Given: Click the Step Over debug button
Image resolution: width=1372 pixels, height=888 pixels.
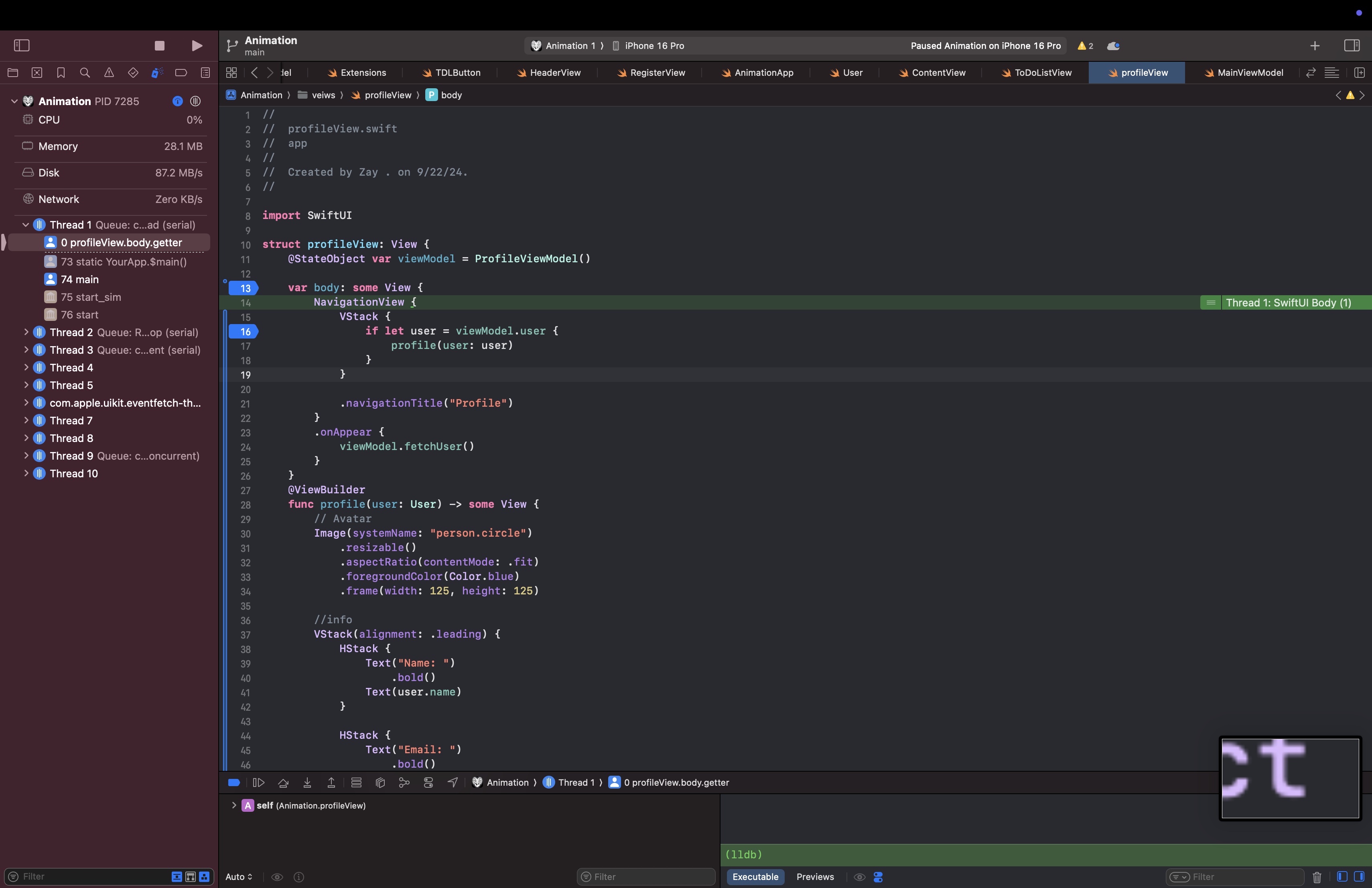Looking at the screenshot, I should click(283, 783).
